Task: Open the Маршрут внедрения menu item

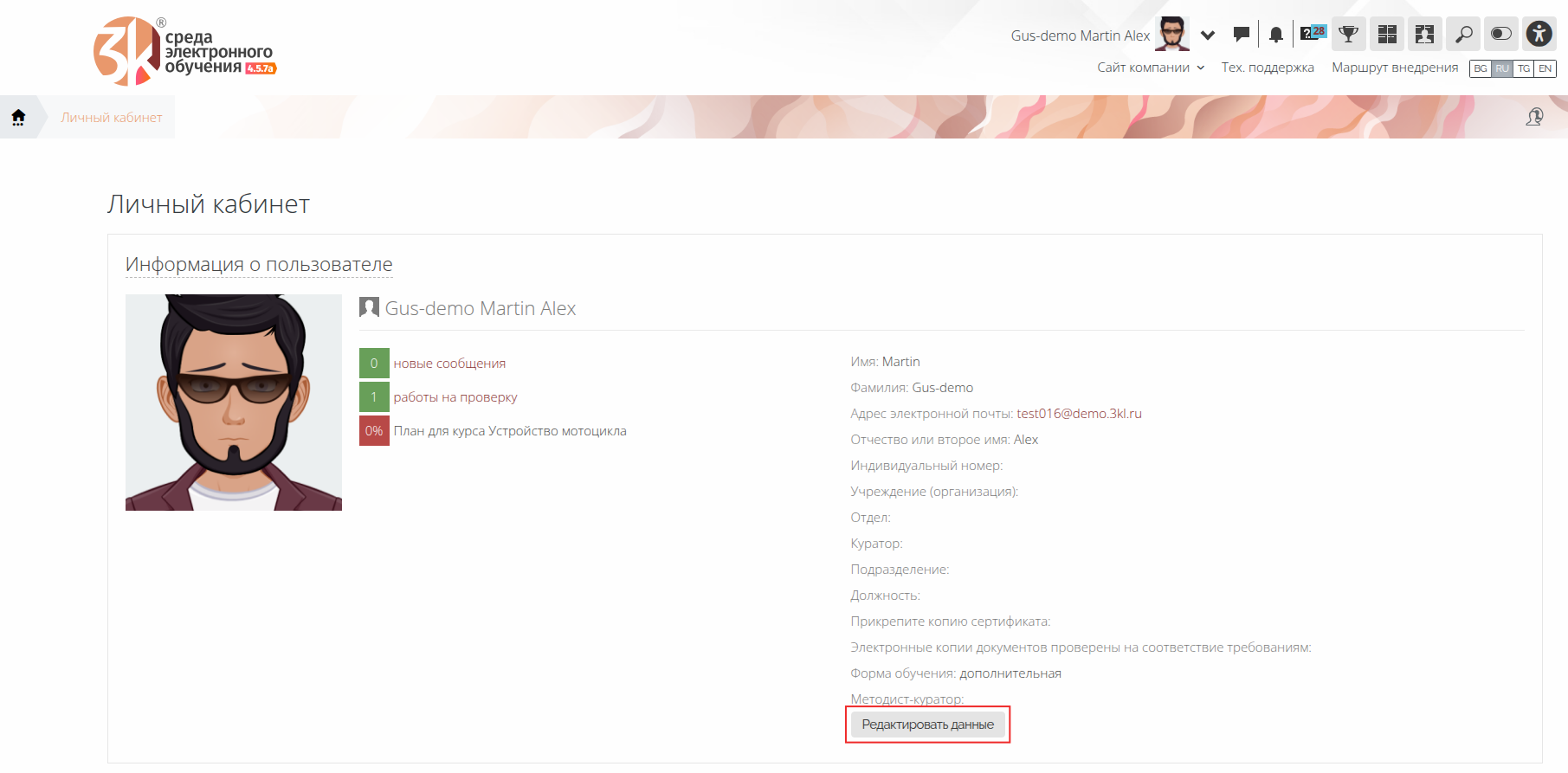Action: (1394, 68)
